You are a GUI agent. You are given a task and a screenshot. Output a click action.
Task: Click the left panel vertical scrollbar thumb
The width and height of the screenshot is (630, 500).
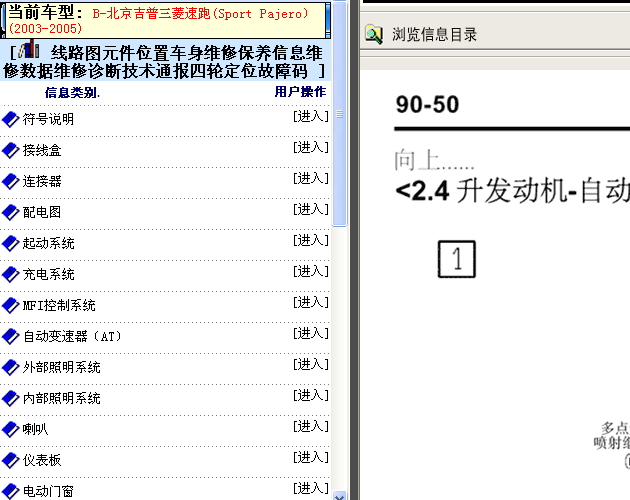coord(340,115)
